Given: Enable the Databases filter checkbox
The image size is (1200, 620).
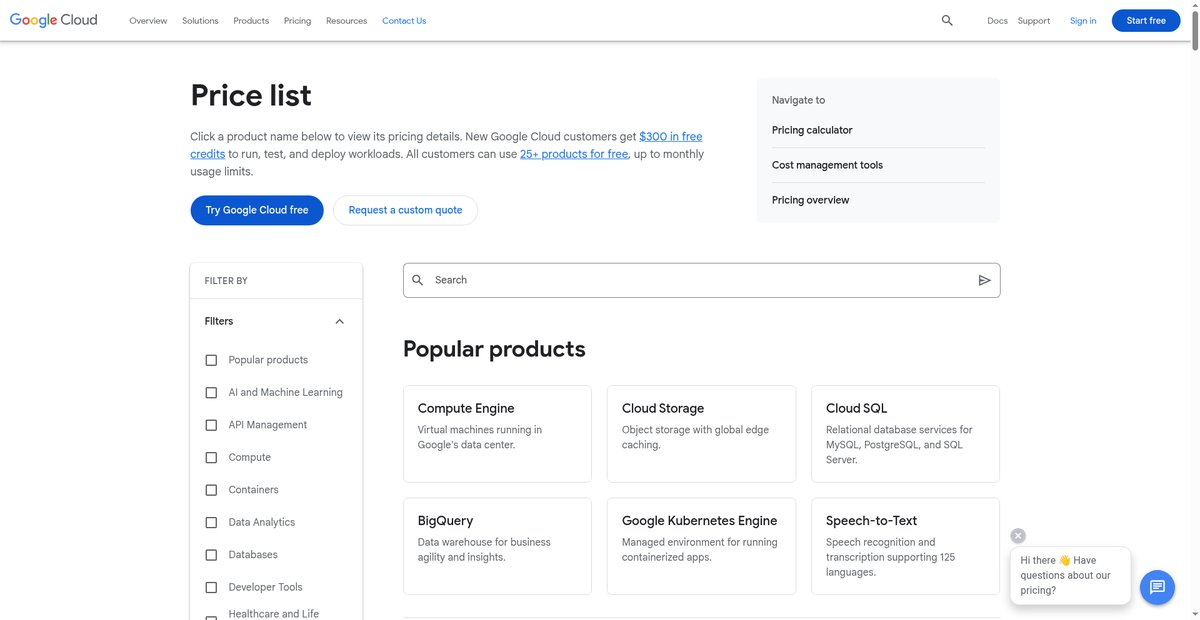Looking at the screenshot, I should 211,555.
